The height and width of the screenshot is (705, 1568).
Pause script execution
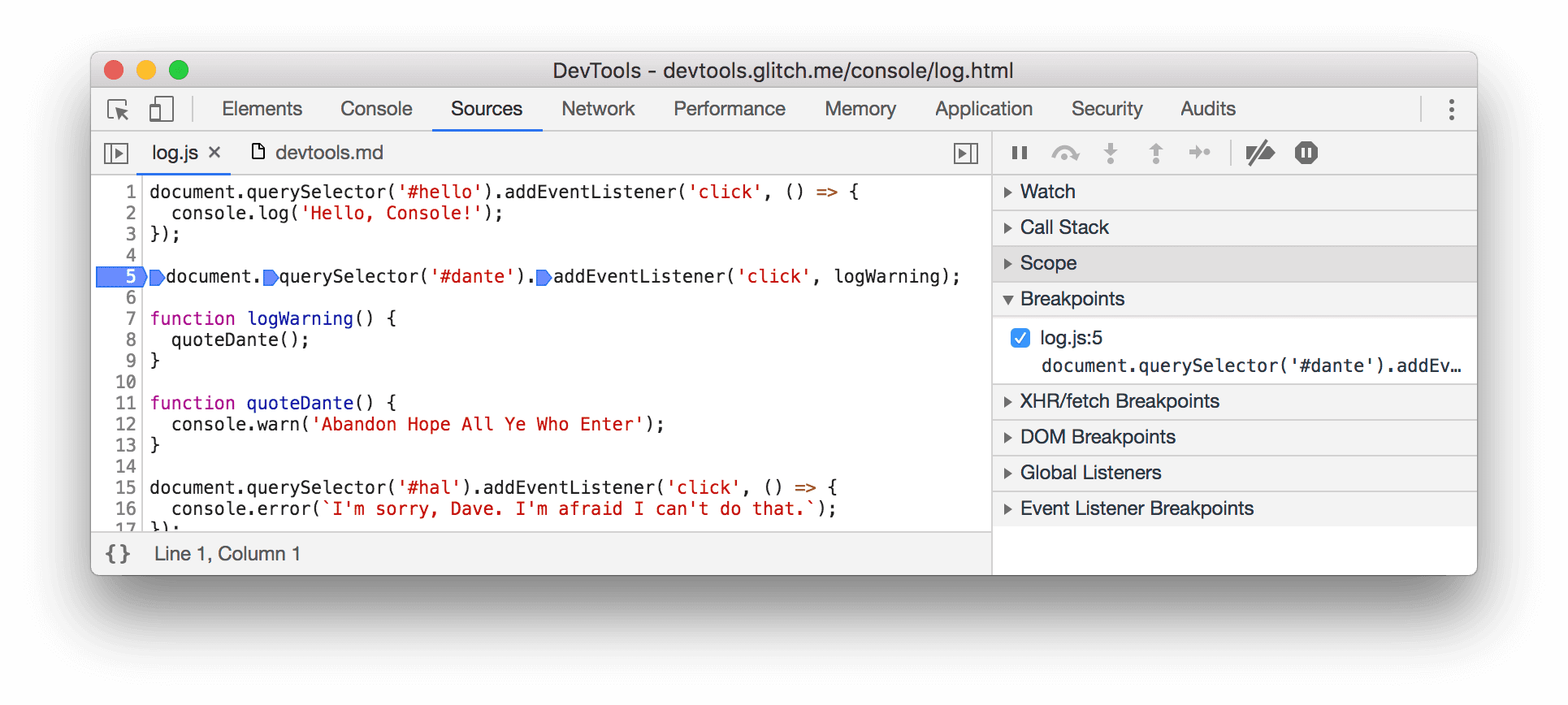(x=1020, y=153)
